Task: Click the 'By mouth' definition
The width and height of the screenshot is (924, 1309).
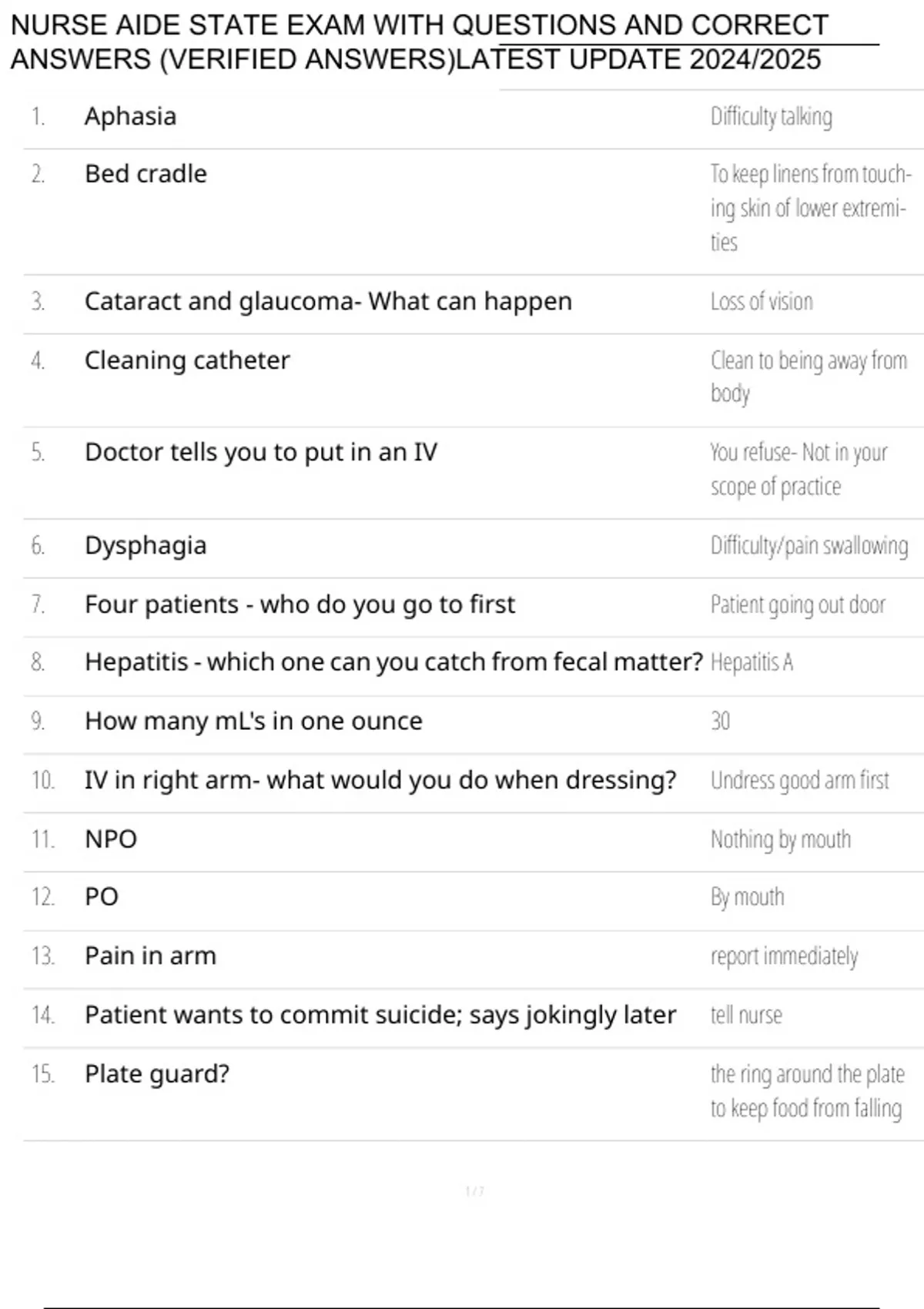Action: pyautogui.click(x=748, y=897)
